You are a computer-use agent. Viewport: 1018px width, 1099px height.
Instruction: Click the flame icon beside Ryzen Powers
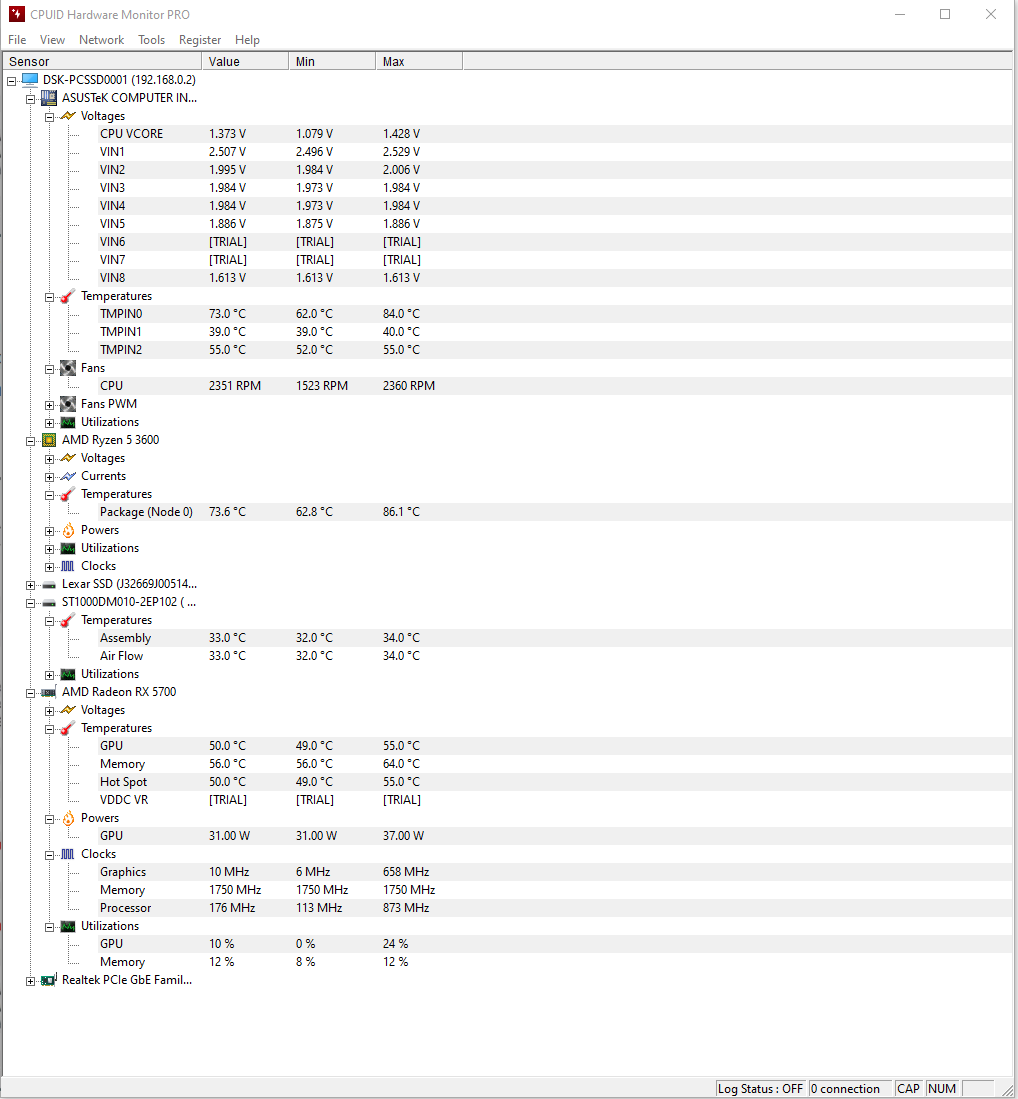[68, 530]
